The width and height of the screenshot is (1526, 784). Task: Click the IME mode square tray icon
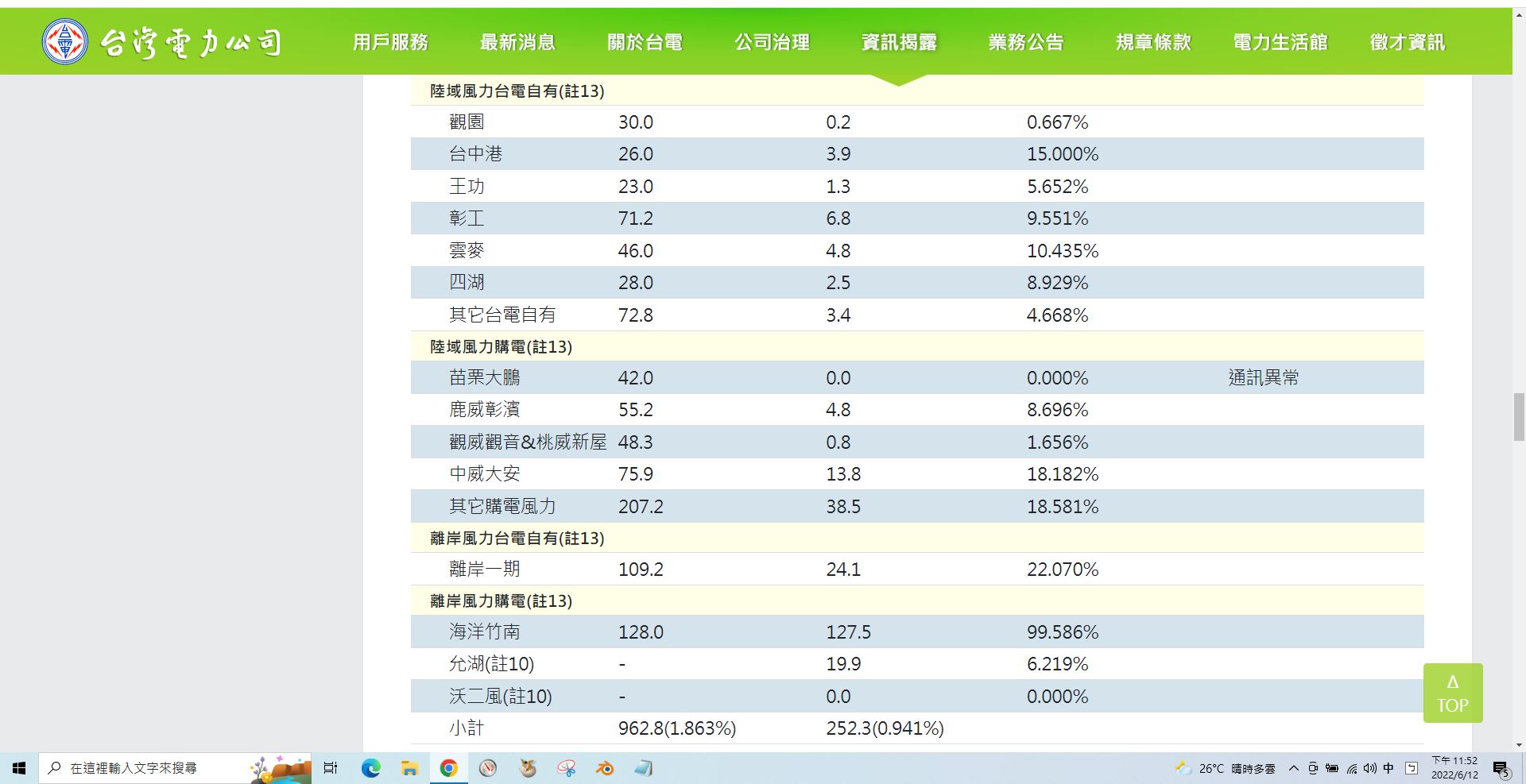click(1412, 768)
